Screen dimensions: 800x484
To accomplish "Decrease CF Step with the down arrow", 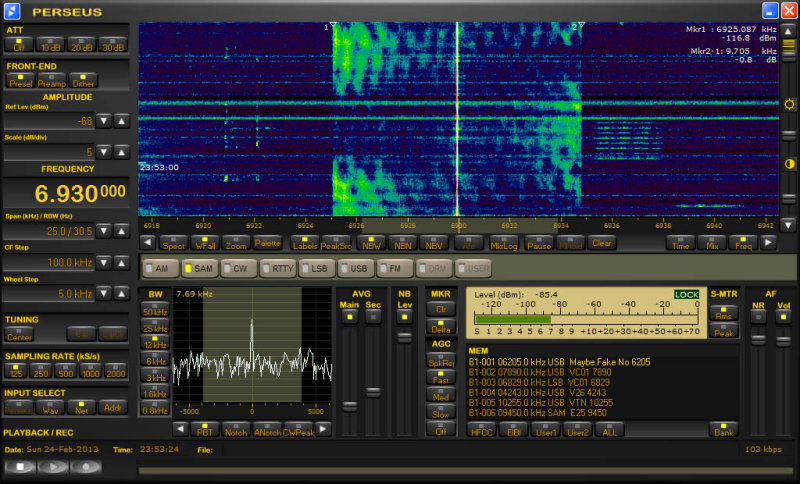I will [x=104, y=263].
